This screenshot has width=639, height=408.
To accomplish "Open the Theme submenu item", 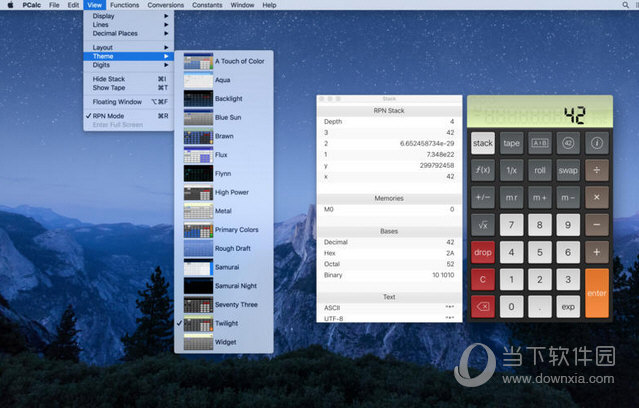I will (128, 56).
